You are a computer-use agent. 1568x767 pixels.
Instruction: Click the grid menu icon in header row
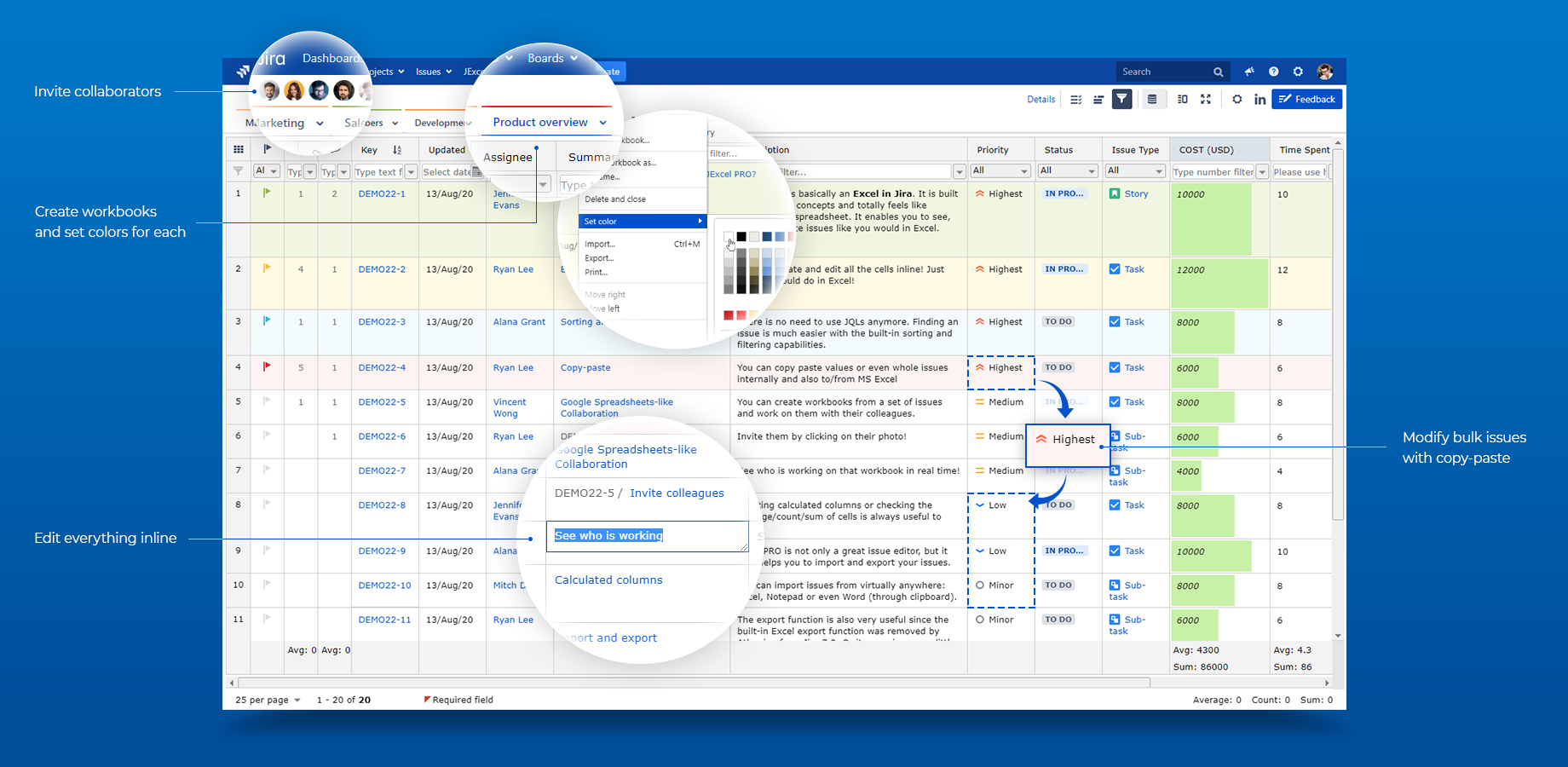(239, 149)
